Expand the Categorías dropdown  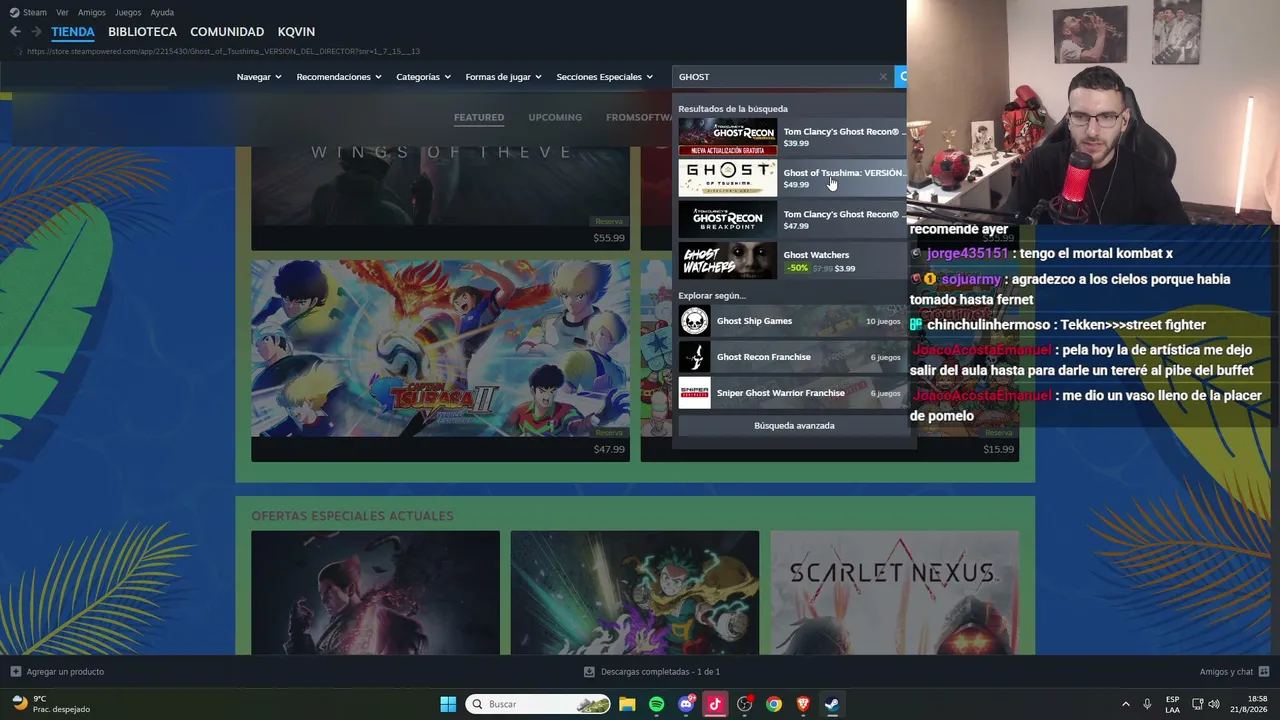click(x=423, y=77)
